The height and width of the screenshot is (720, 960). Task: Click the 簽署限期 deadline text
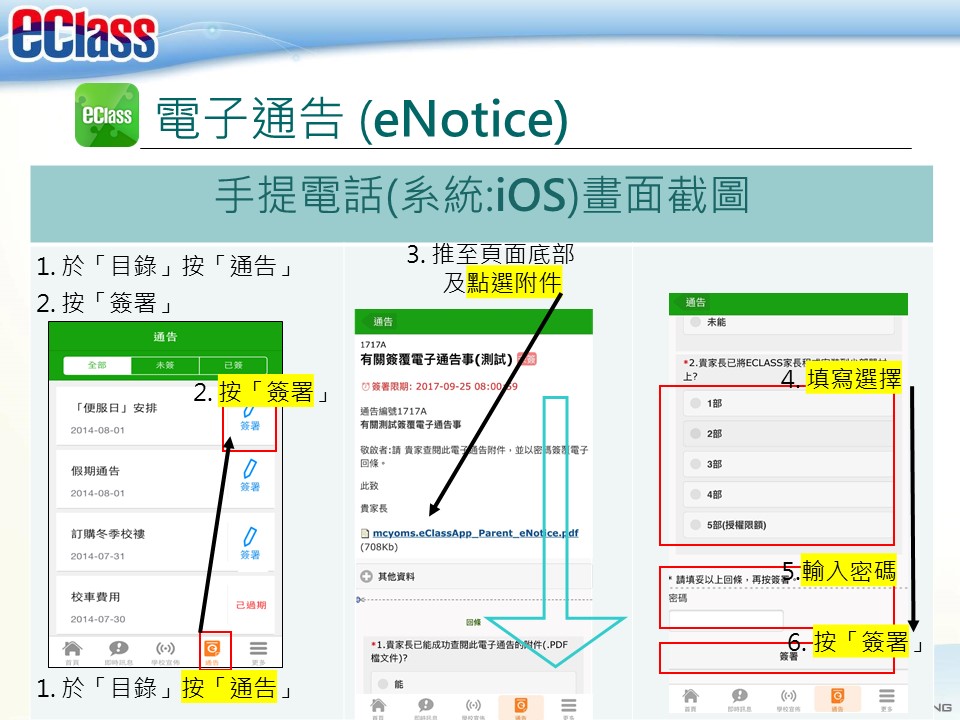pyautogui.click(x=439, y=386)
